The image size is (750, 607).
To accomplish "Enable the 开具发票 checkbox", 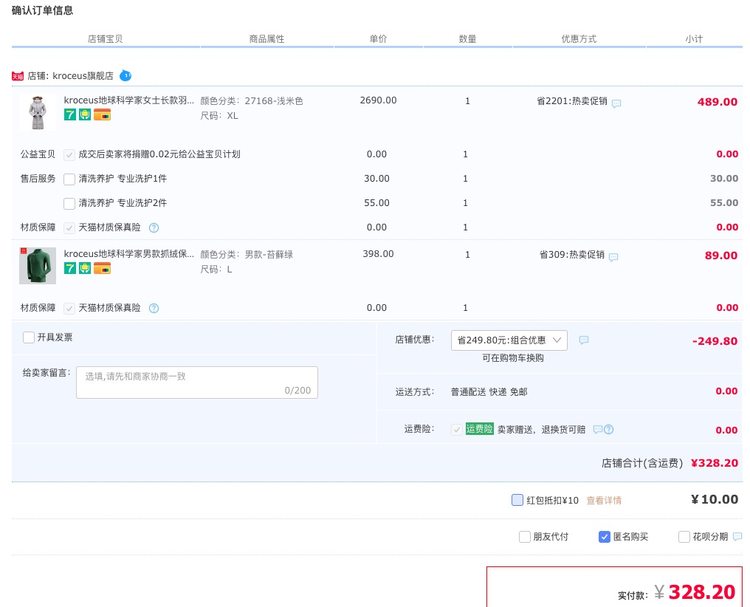I will click(29, 338).
